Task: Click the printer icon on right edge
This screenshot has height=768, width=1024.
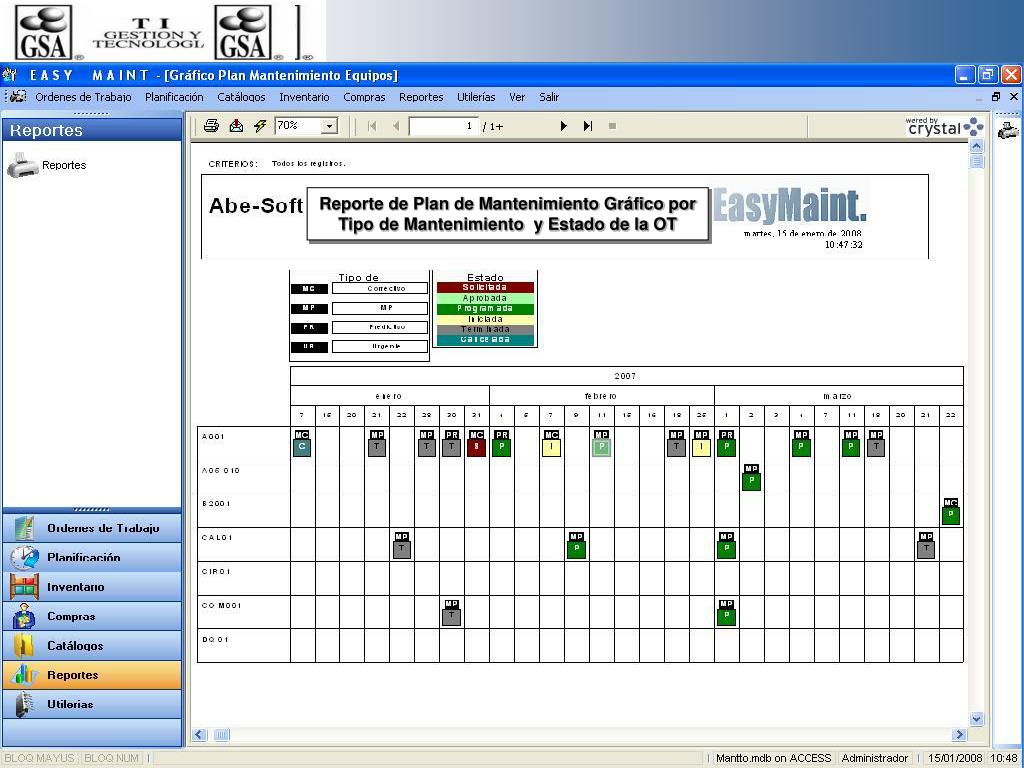Action: [1008, 131]
